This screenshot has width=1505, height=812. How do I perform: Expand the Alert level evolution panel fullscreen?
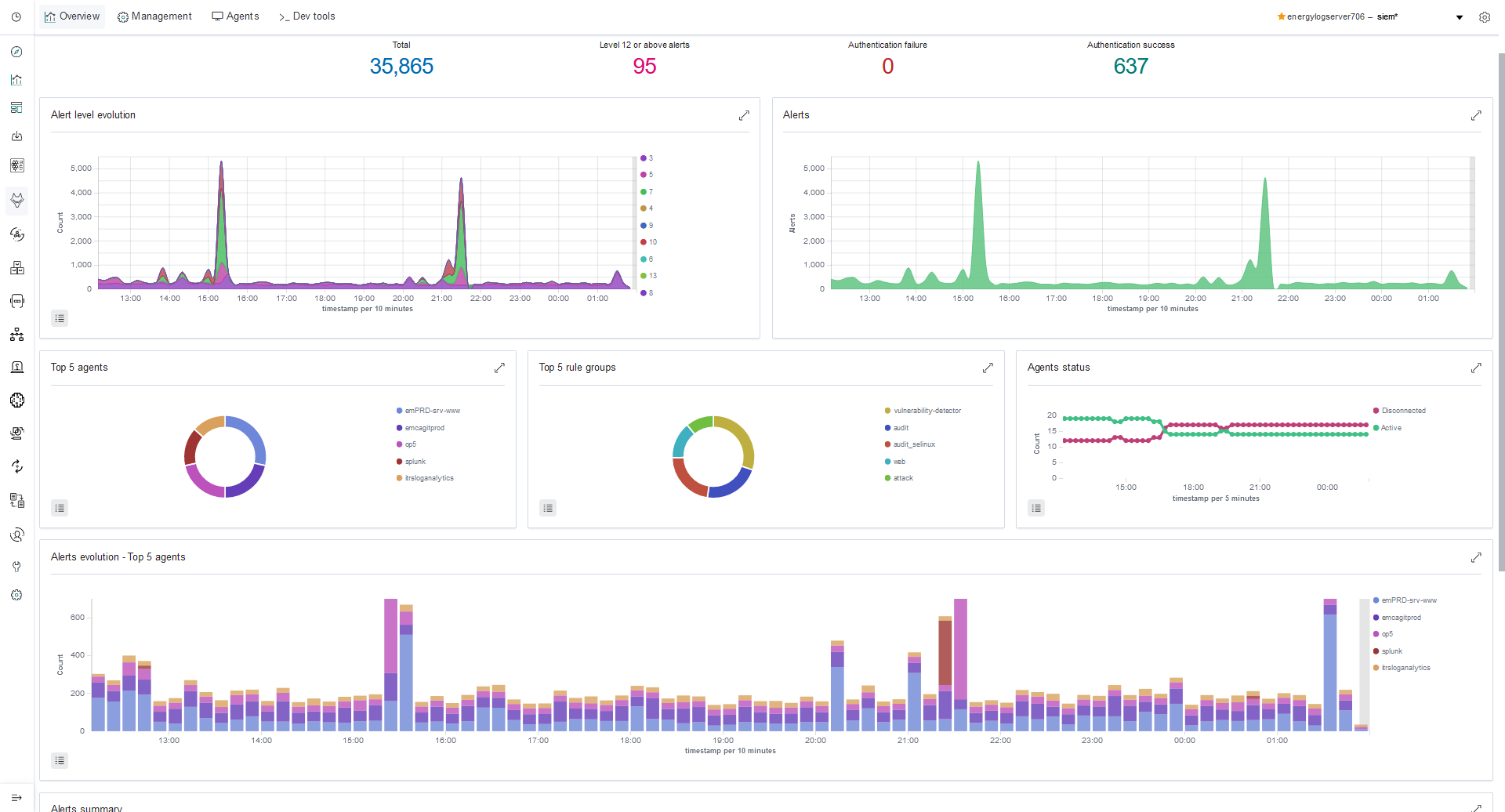[x=744, y=115]
